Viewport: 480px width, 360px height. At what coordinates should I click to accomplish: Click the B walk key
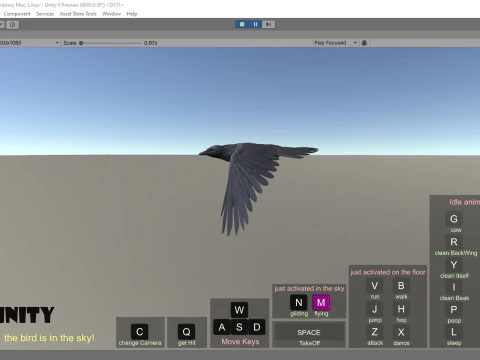coord(401,286)
